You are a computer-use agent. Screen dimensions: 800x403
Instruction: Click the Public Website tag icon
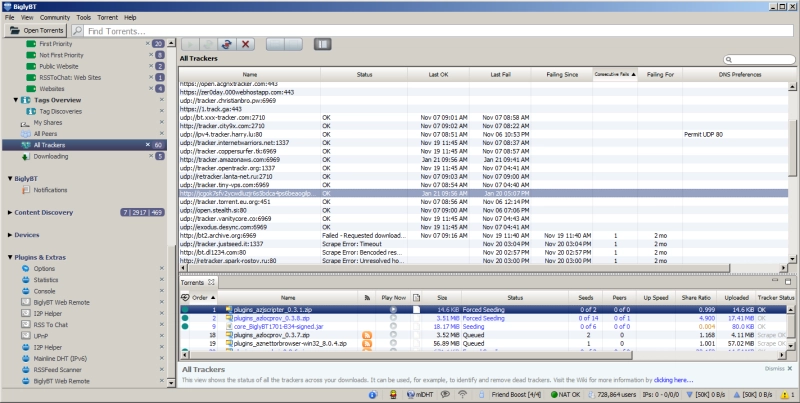pyautogui.click(x=31, y=66)
